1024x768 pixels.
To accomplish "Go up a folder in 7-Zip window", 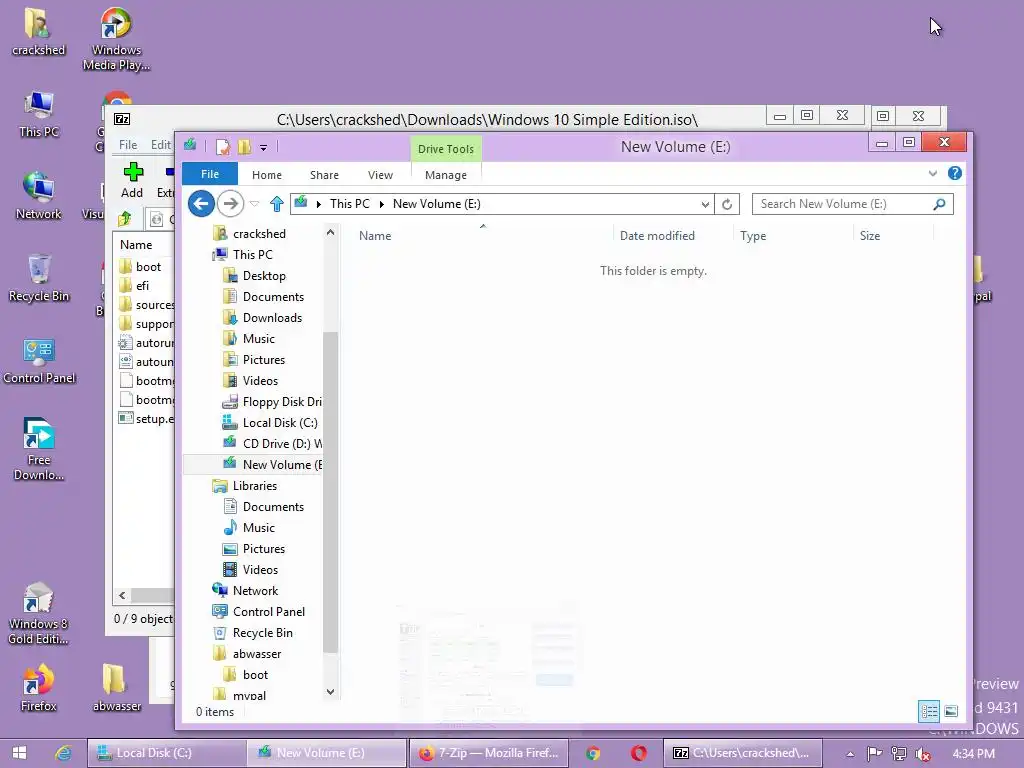I will click(124, 219).
